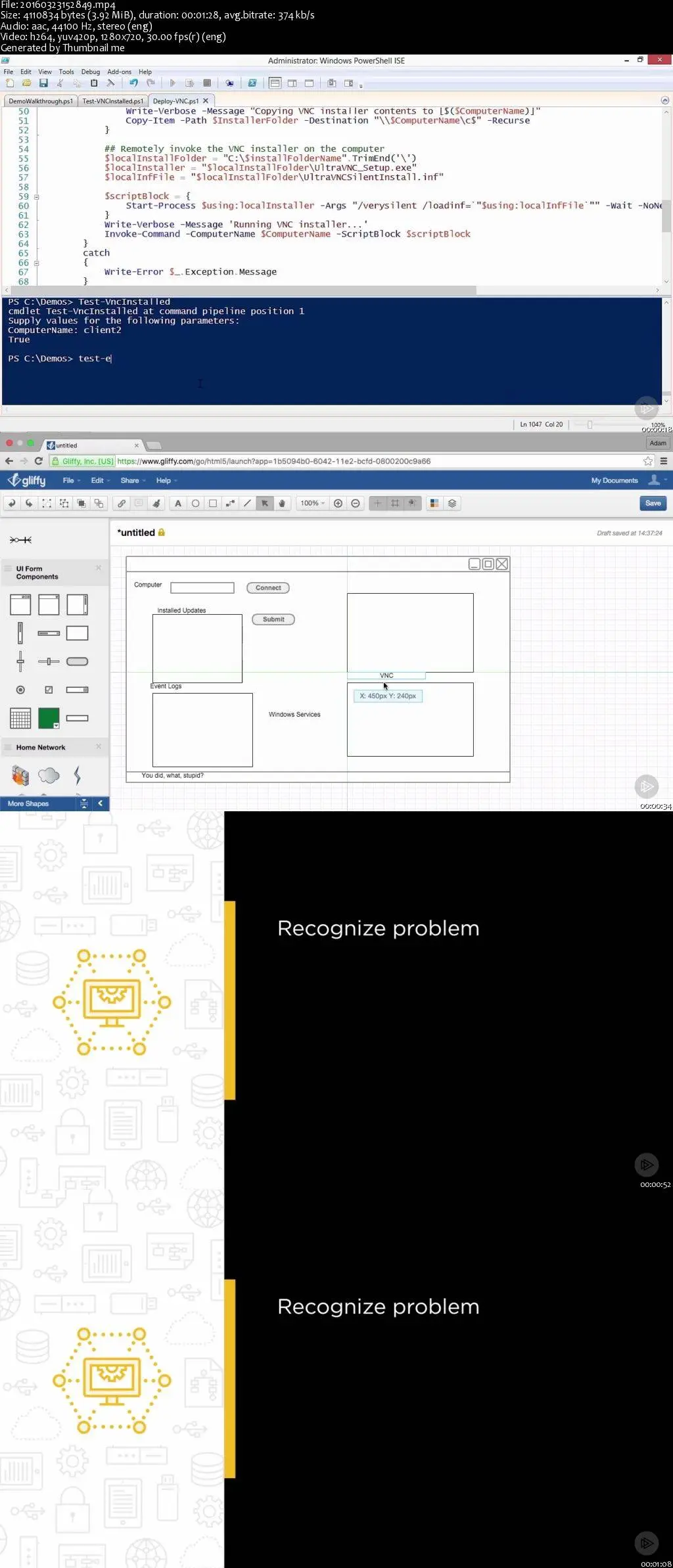Click the Submit button on the Gliffy canvas
673x1568 pixels.
coord(273,619)
